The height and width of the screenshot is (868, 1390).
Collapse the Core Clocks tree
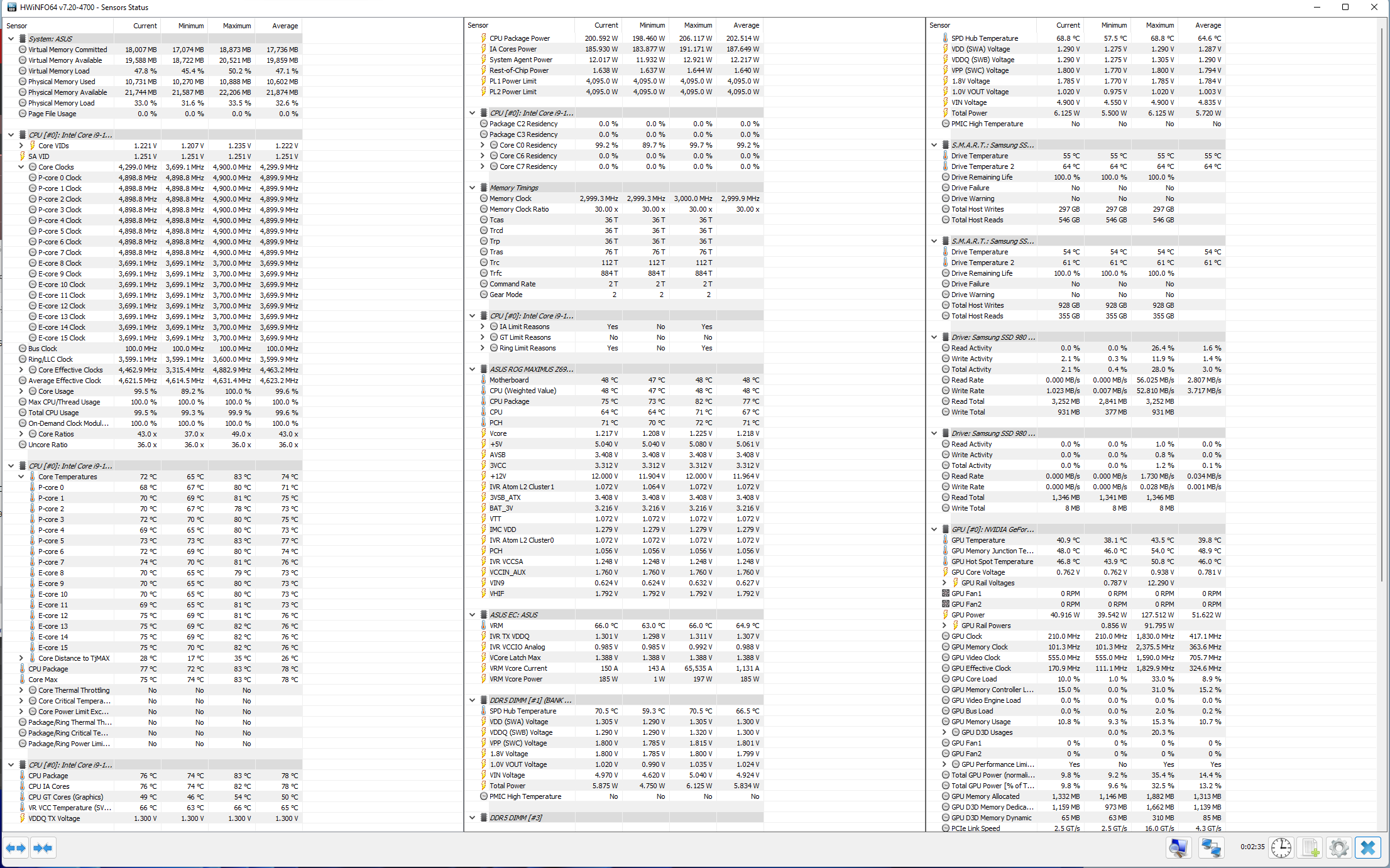point(21,167)
